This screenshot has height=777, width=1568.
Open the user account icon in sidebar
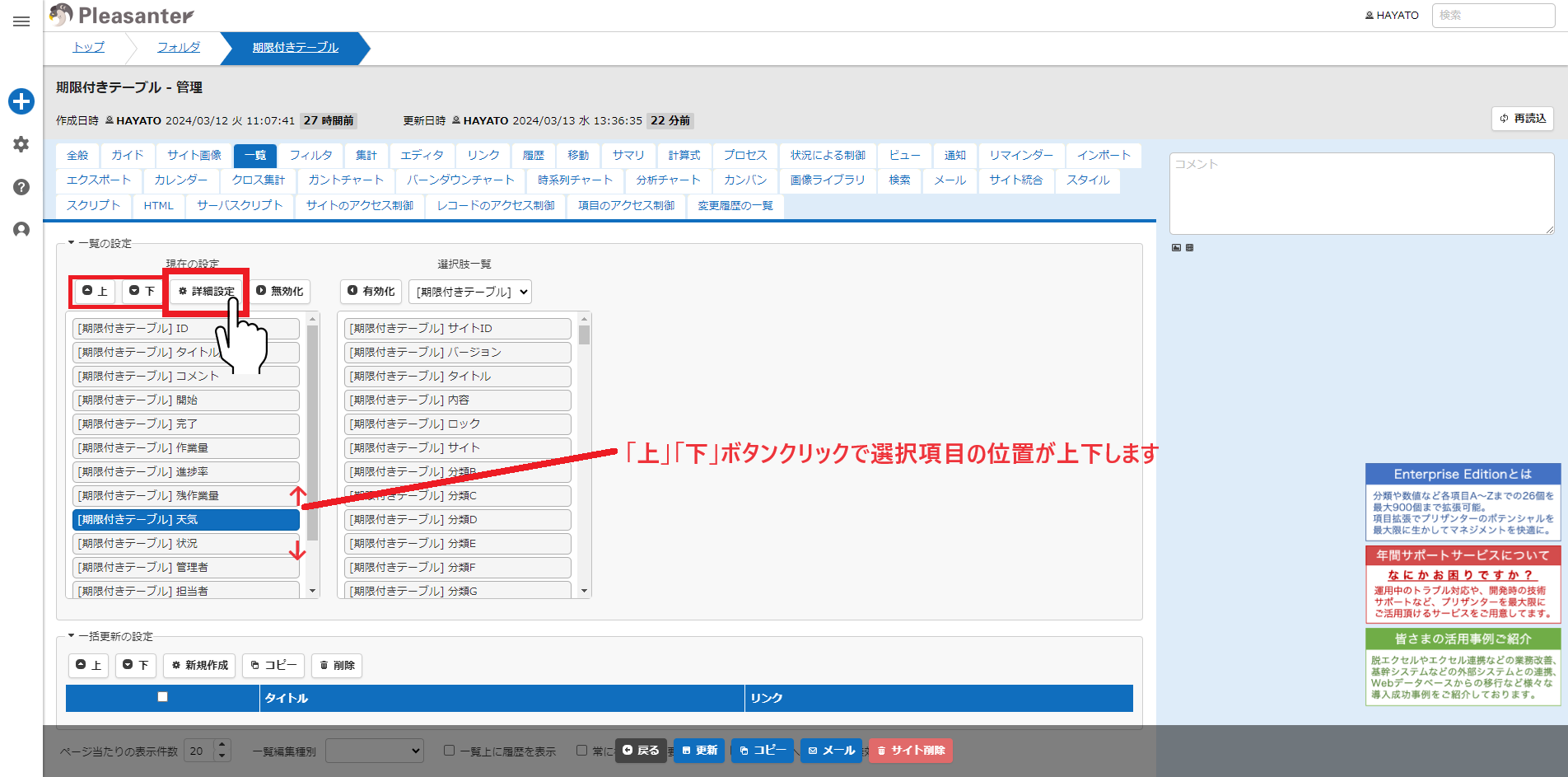click(x=21, y=230)
